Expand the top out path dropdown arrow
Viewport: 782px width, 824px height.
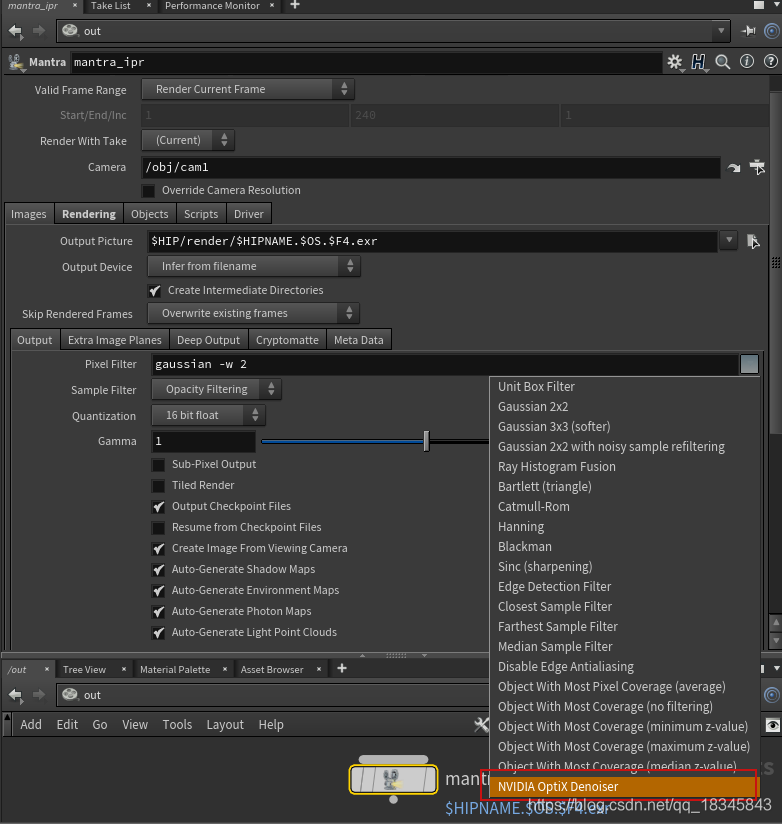tap(721, 30)
